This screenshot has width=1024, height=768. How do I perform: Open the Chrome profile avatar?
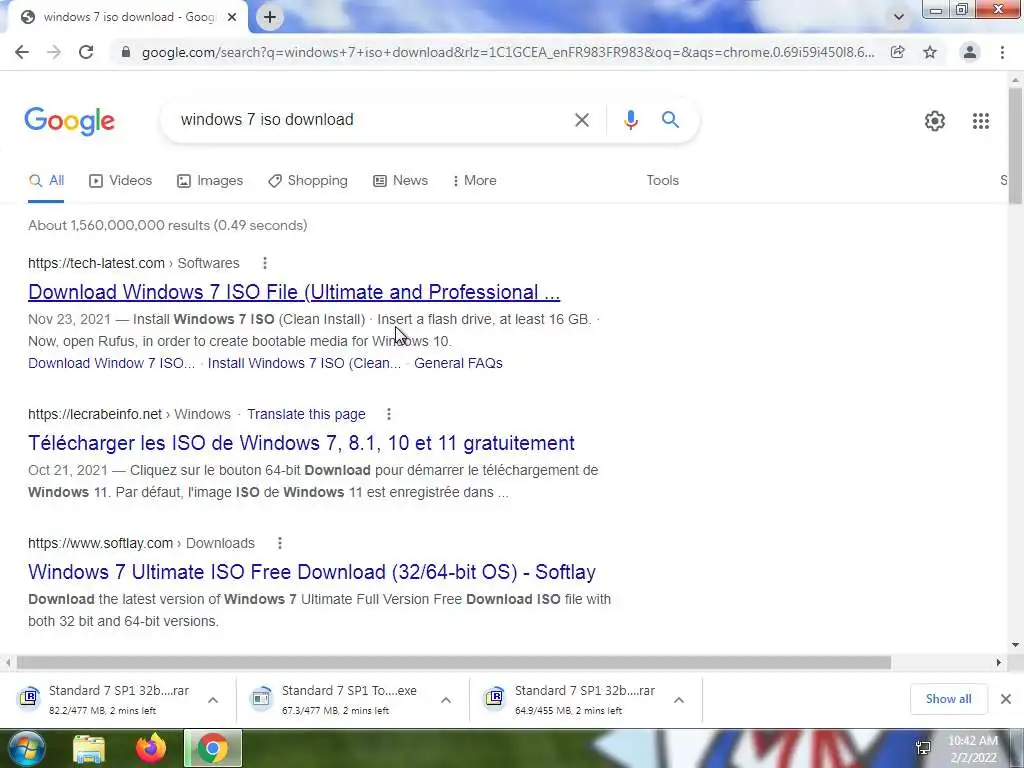(970, 52)
